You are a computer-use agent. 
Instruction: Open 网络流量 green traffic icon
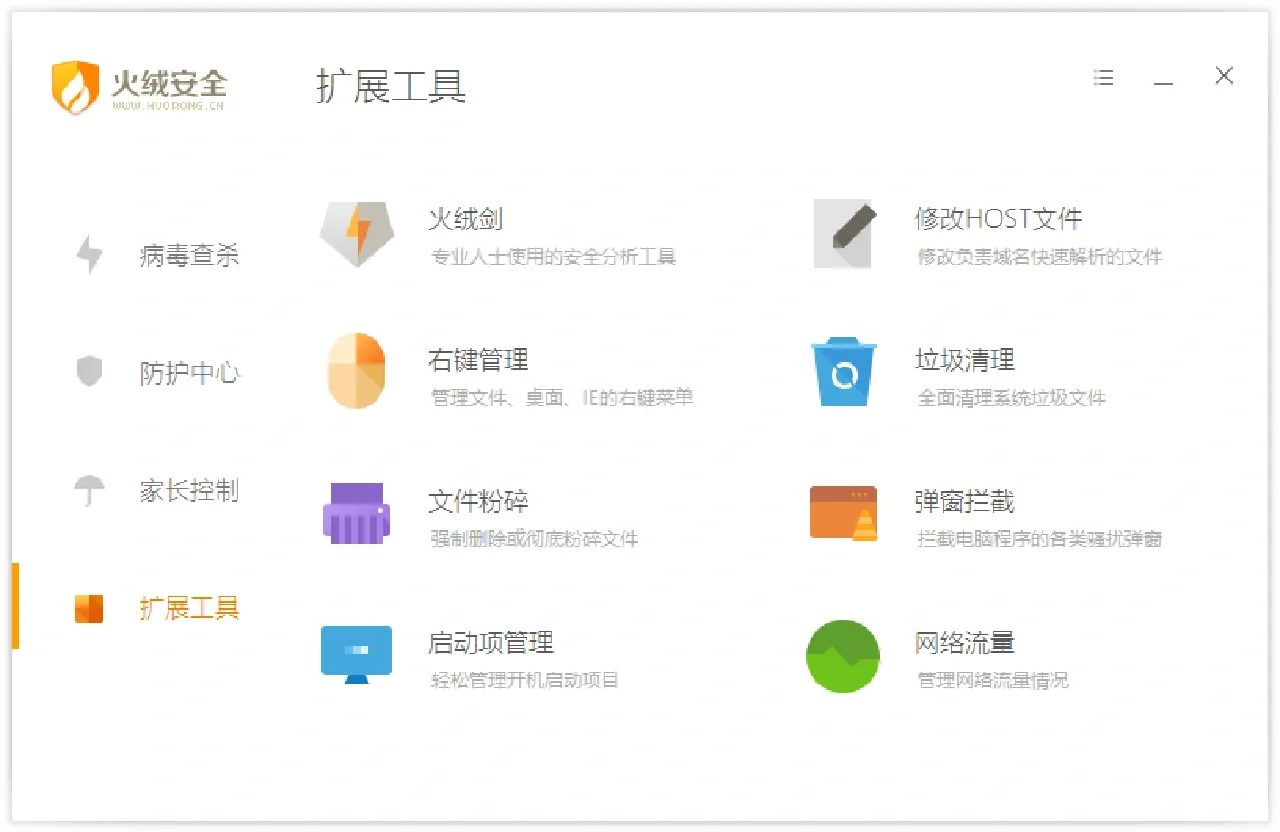843,656
